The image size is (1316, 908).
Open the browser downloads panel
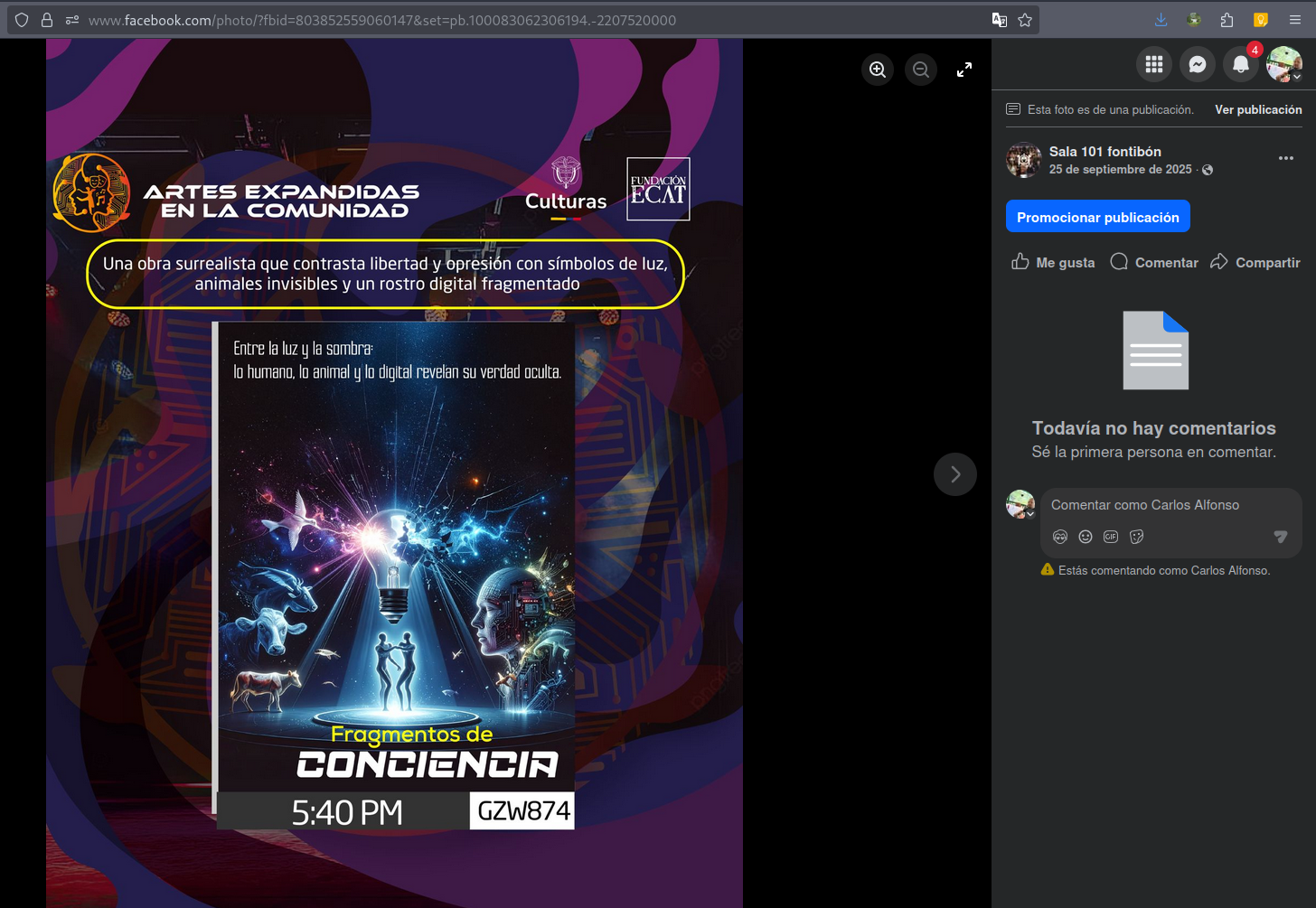point(1161,20)
